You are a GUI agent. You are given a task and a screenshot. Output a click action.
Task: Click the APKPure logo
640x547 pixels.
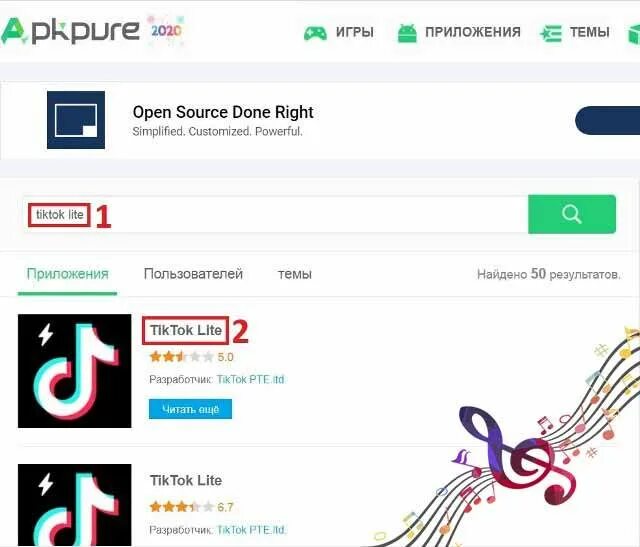point(69,31)
